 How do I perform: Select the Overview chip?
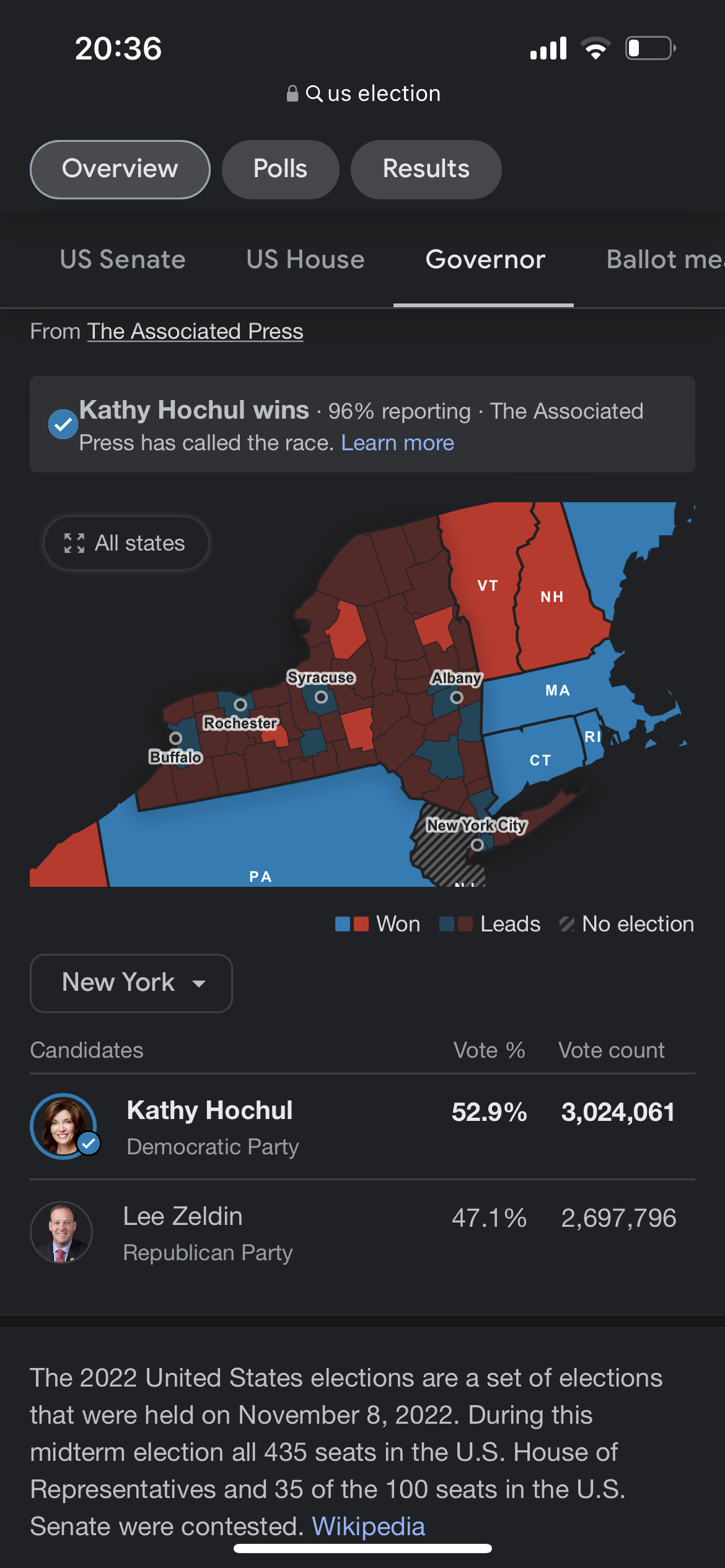coord(120,169)
